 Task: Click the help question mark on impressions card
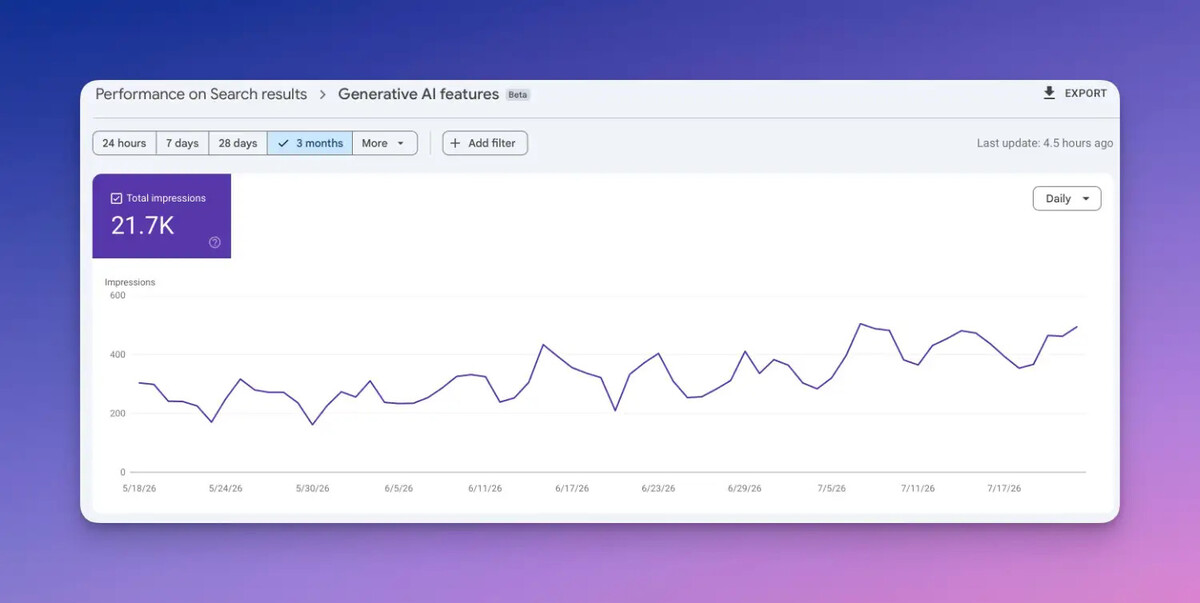(x=214, y=242)
